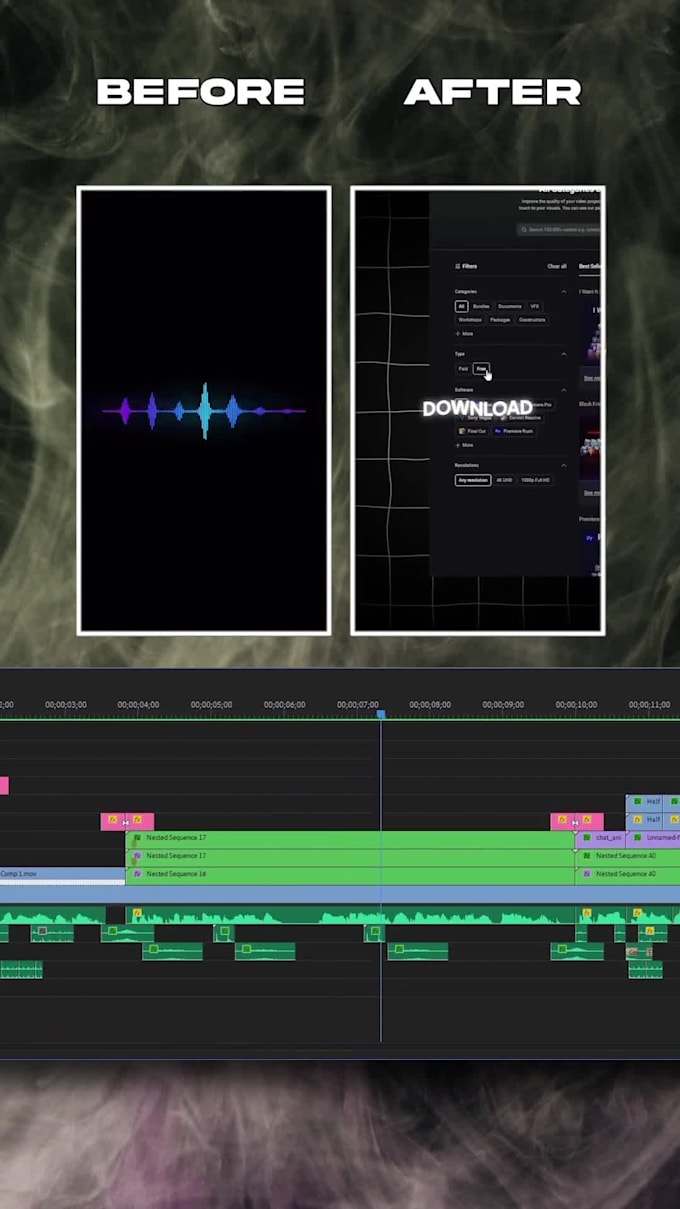Click the Clear all filters link

(x=557, y=266)
